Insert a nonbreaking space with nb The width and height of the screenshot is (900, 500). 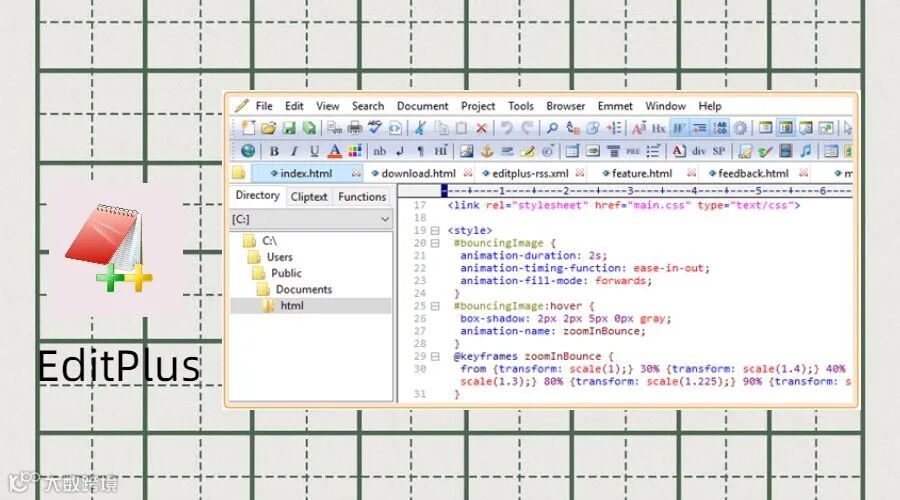pos(379,151)
